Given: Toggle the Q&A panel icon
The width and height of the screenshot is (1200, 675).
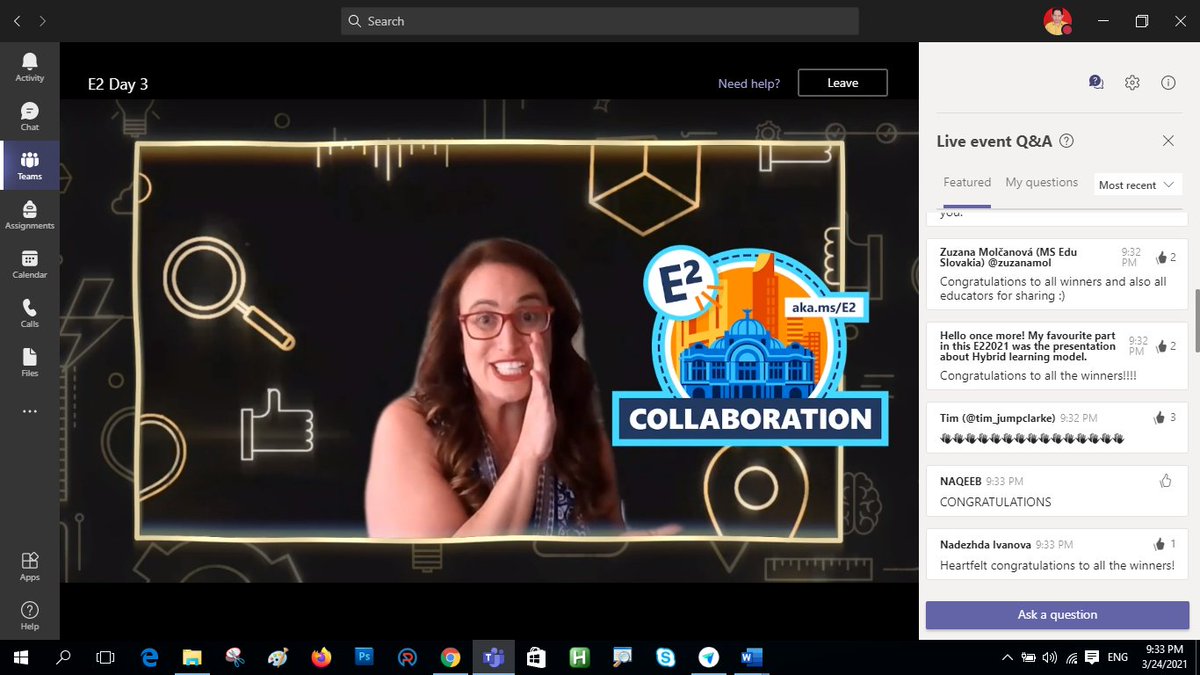Looking at the screenshot, I should [x=1096, y=83].
